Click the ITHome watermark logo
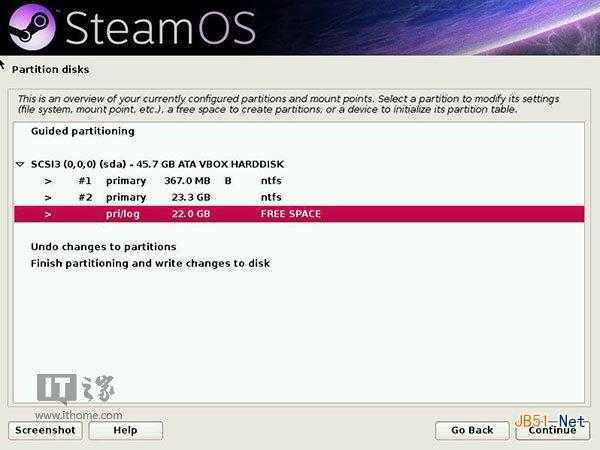 pos(76,389)
